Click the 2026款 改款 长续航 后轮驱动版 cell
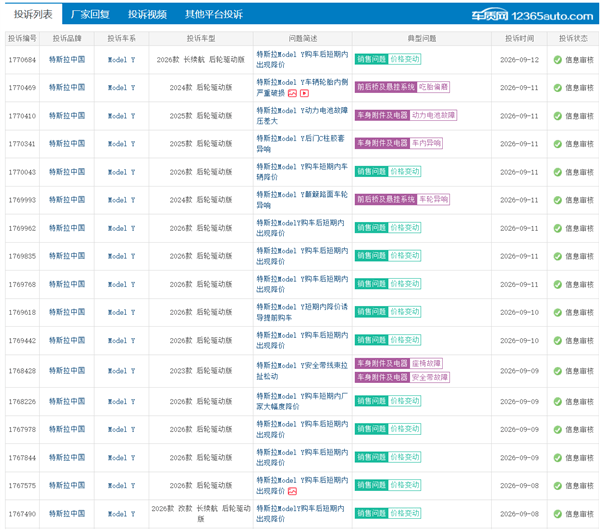Viewport: 600px width, 530px height. pos(201,514)
